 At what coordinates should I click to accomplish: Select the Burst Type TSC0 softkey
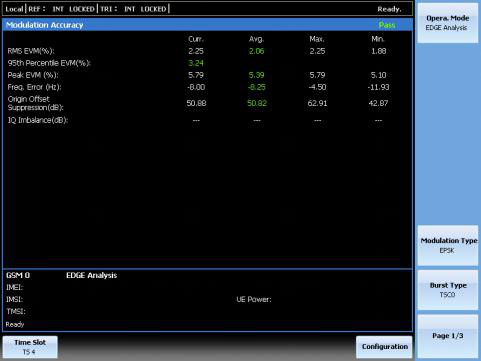tap(448, 290)
